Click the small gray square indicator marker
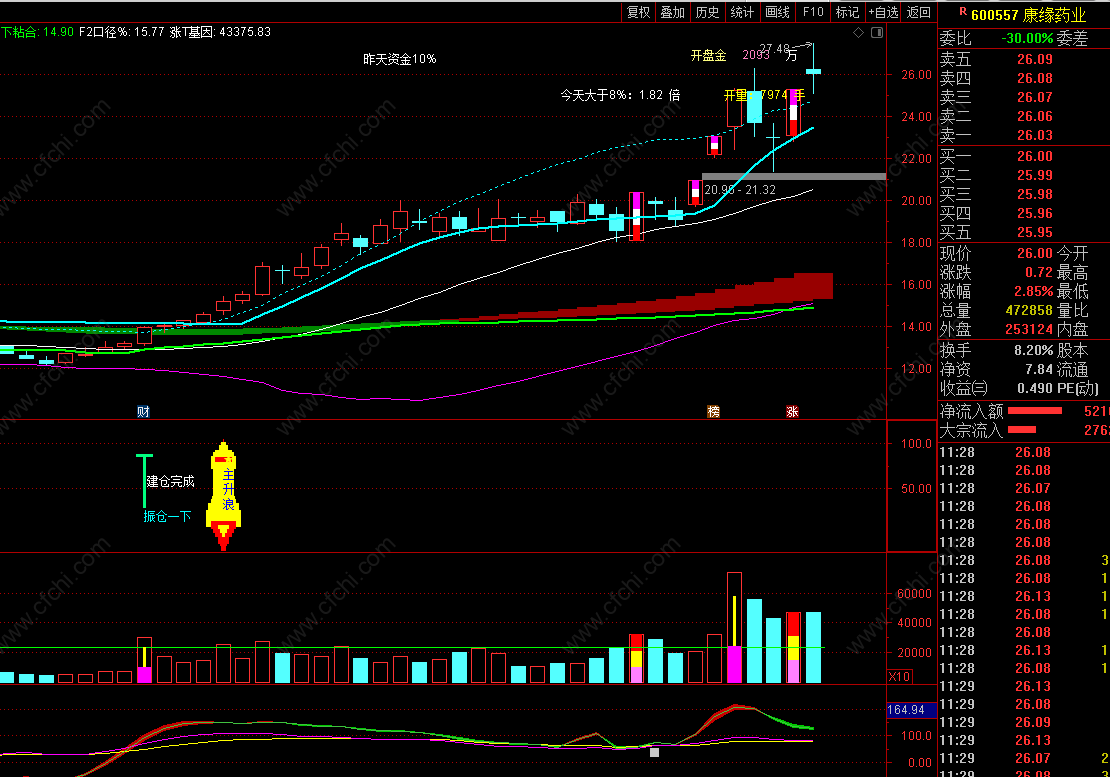 [654, 752]
